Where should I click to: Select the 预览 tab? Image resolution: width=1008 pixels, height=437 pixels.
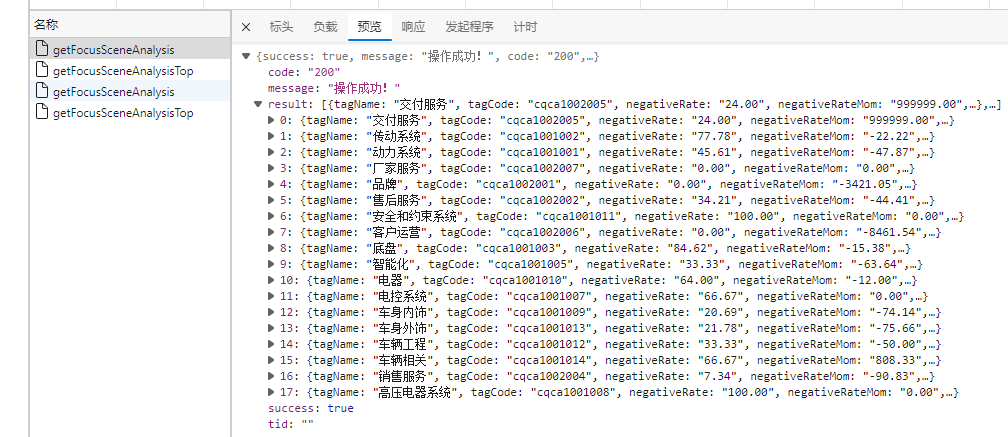(x=369, y=27)
